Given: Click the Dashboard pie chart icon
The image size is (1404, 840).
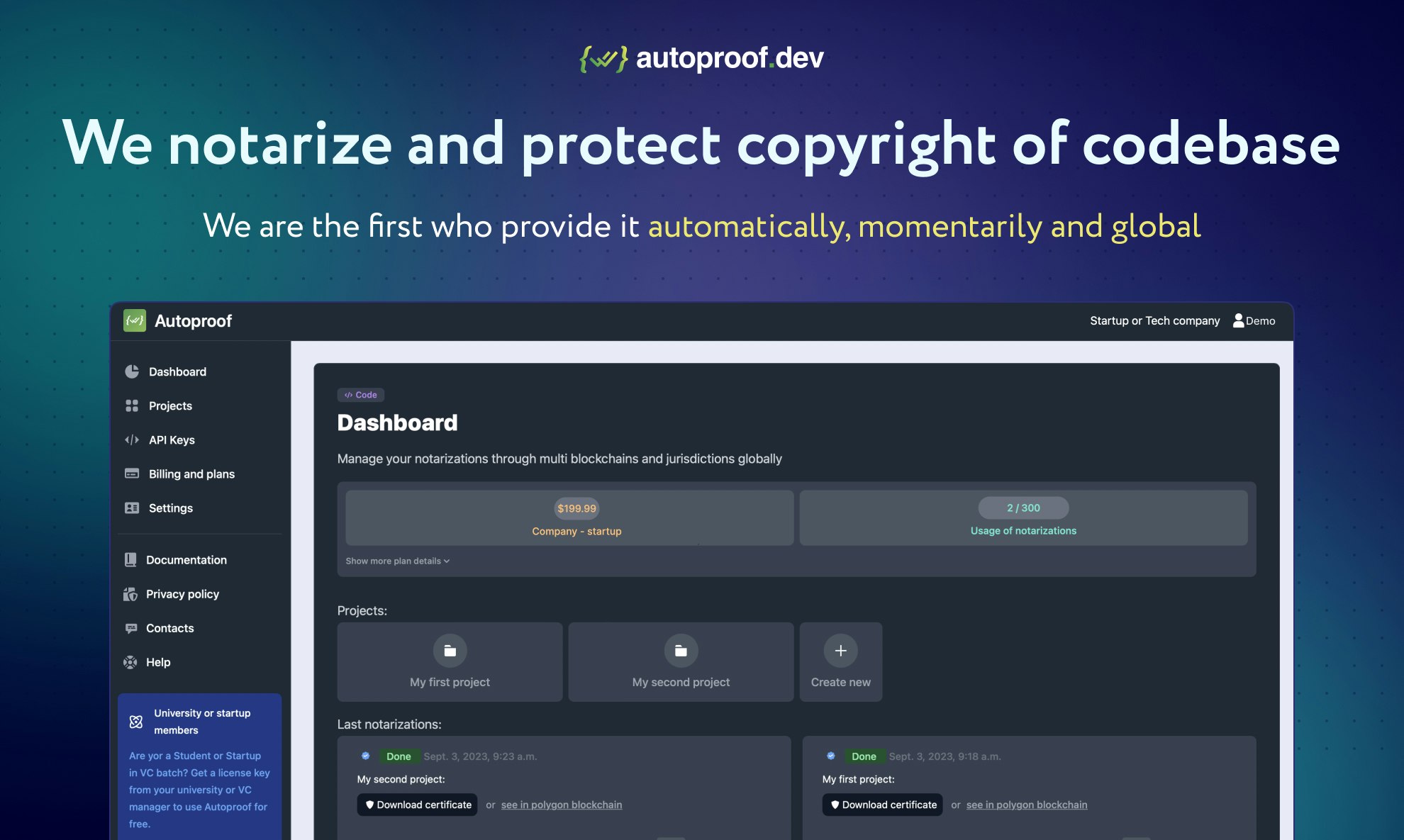Looking at the screenshot, I should pos(132,371).
